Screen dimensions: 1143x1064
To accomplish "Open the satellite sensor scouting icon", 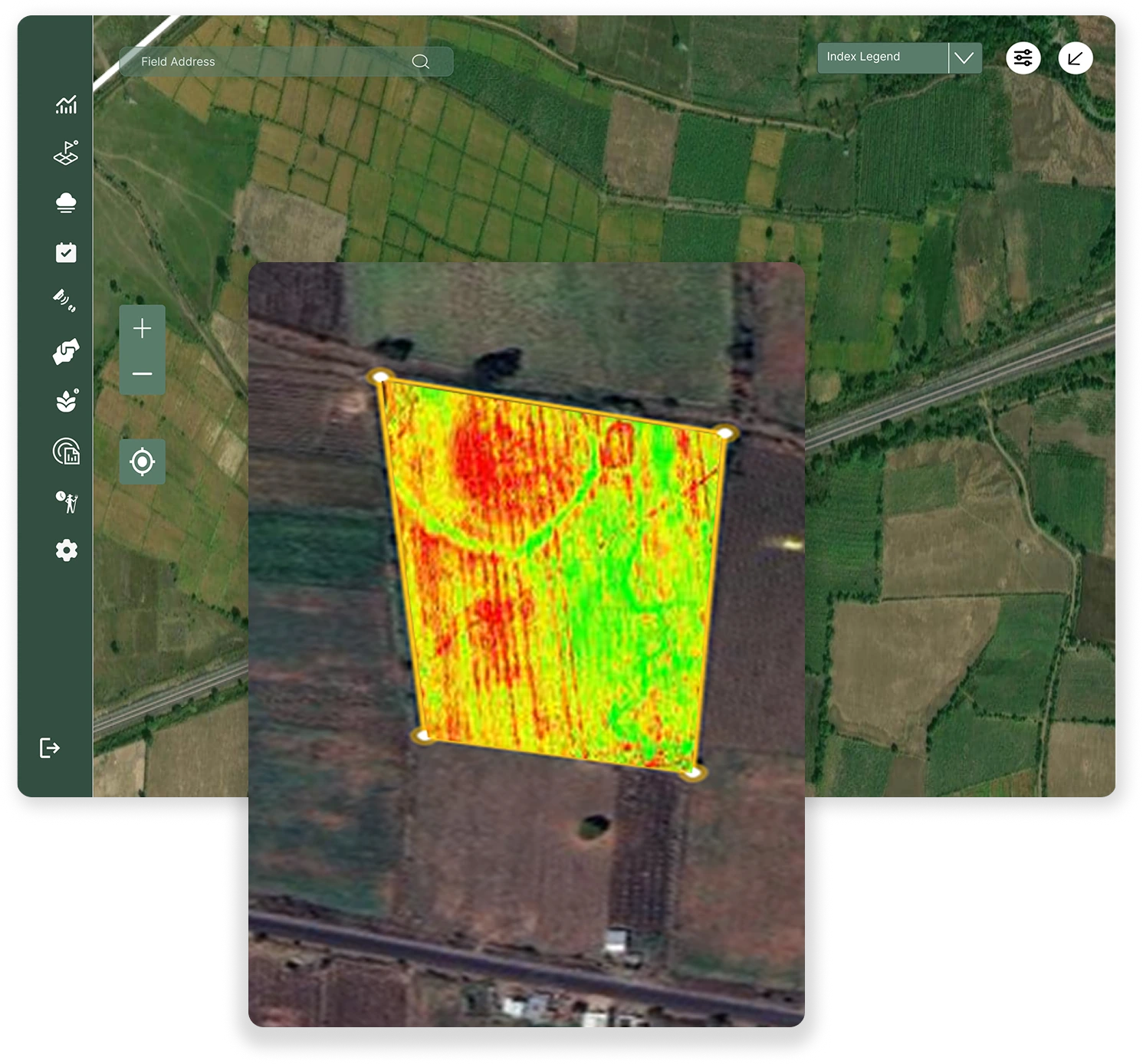I will [65, 300].
